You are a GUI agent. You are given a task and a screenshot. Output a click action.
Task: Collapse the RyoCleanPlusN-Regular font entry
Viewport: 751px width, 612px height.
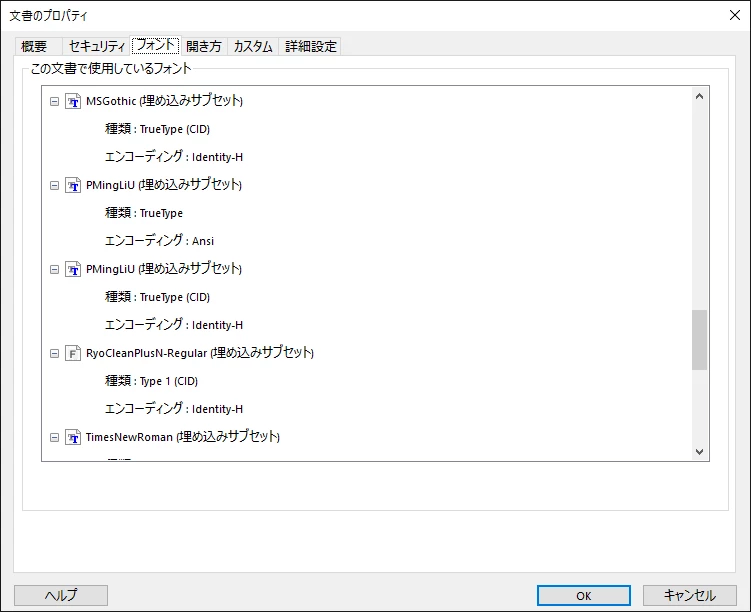55,353
